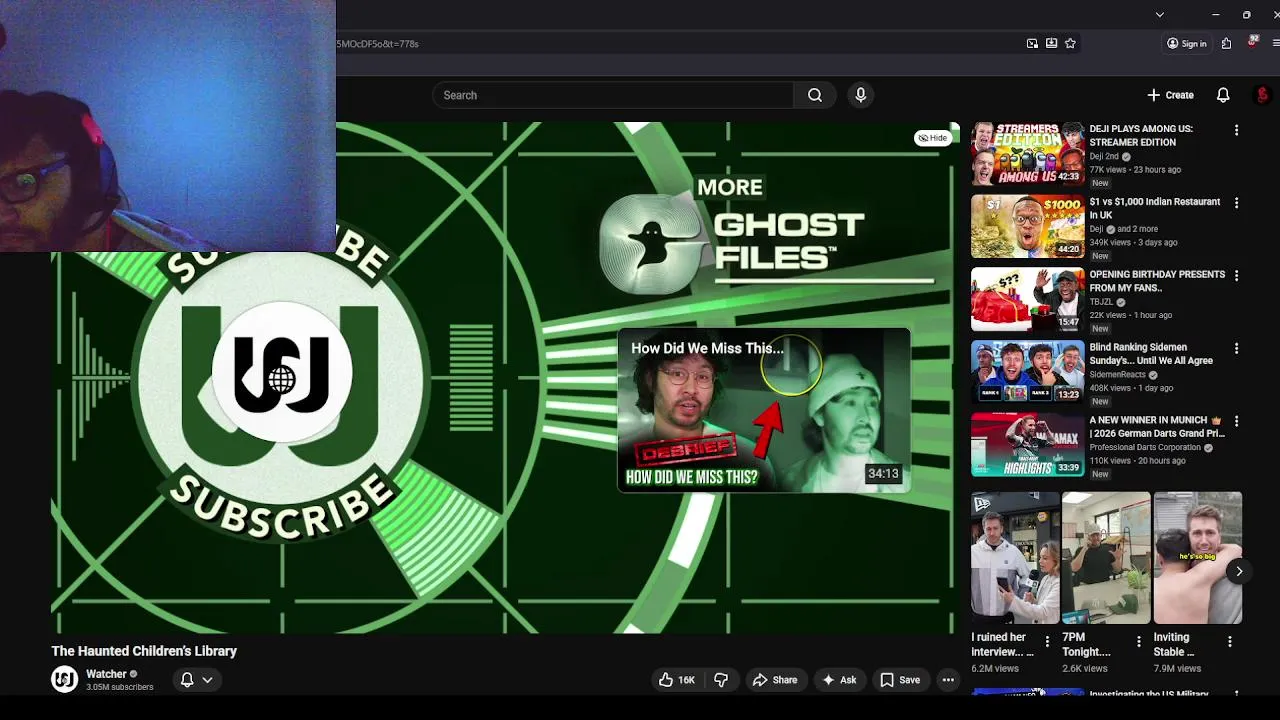Click the Watcher channel avatar

coord(64,680)
